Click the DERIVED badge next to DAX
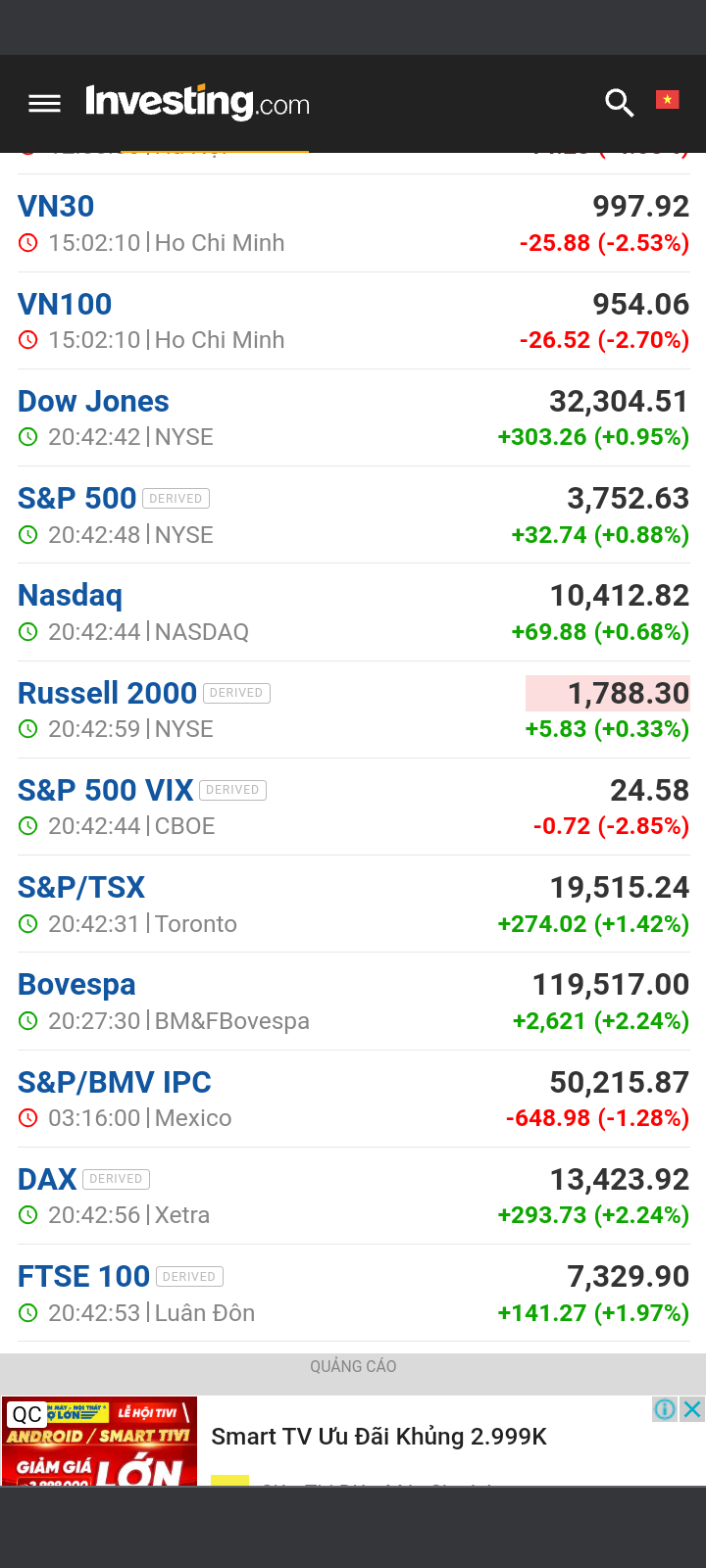Viewport: 706px width, 1568px height. pyautogui.click(x=116, y=1179)
